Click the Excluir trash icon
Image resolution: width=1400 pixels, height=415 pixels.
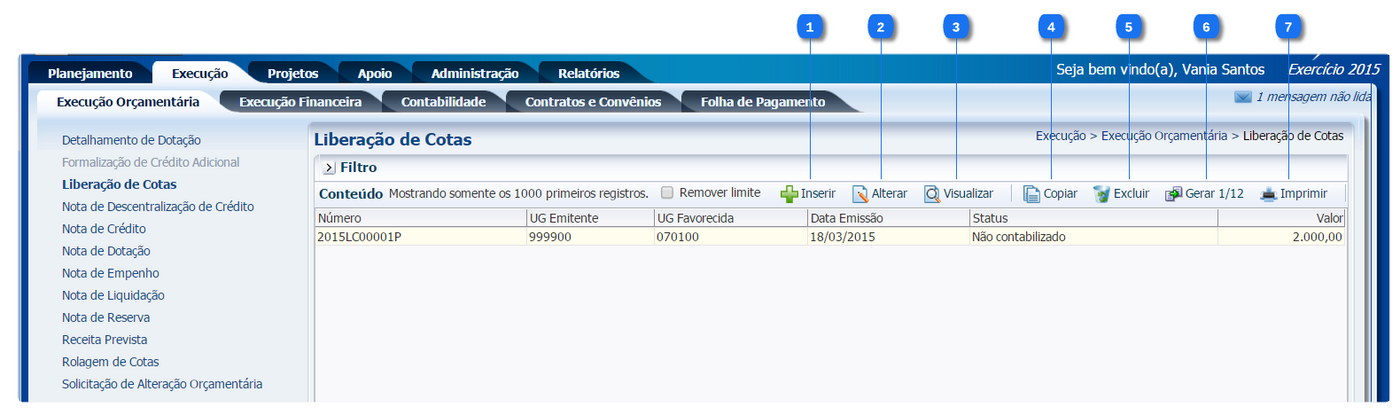[x=1101, y=194]
